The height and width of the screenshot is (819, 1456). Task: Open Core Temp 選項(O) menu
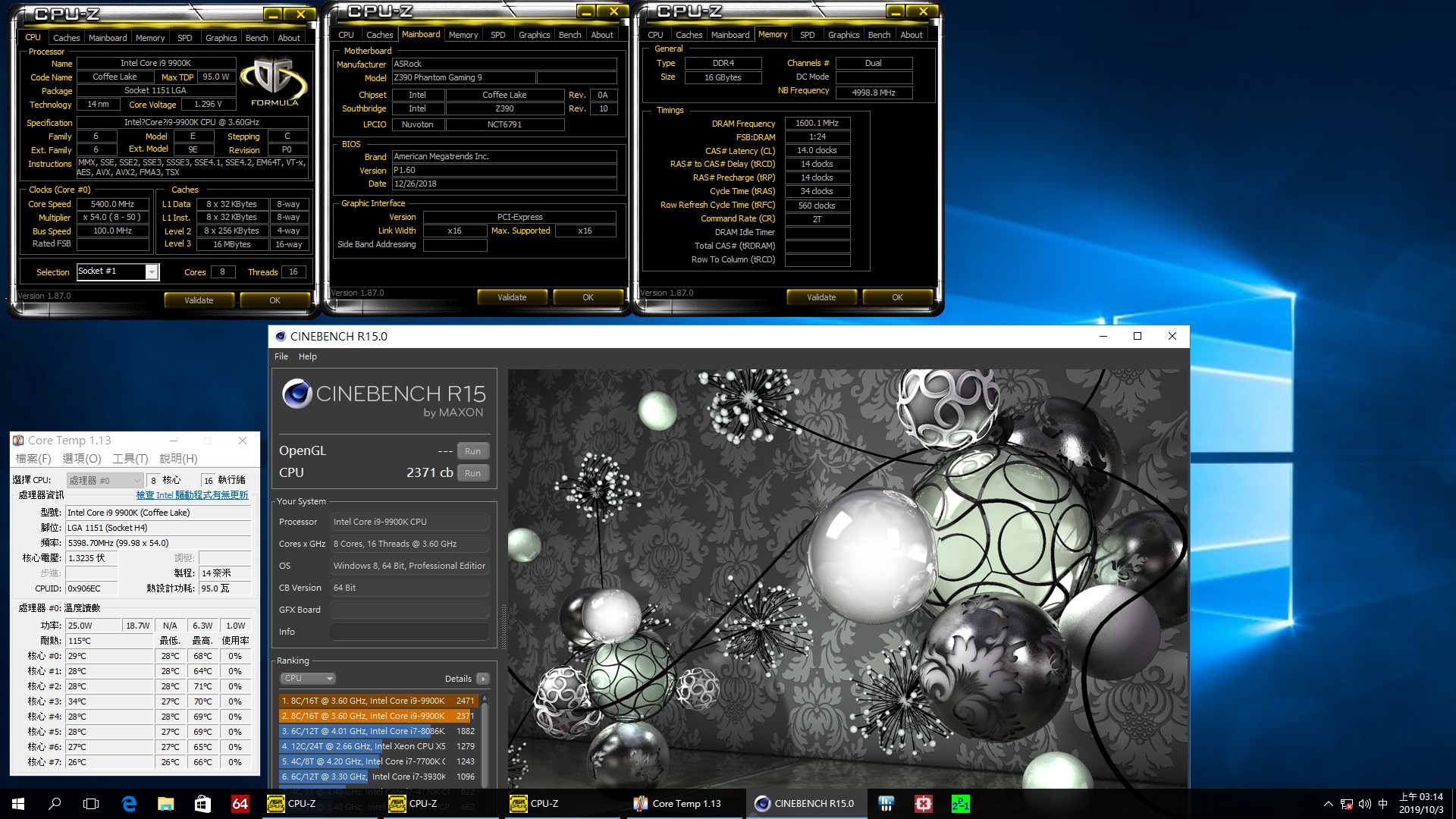(x=81, y=459)
